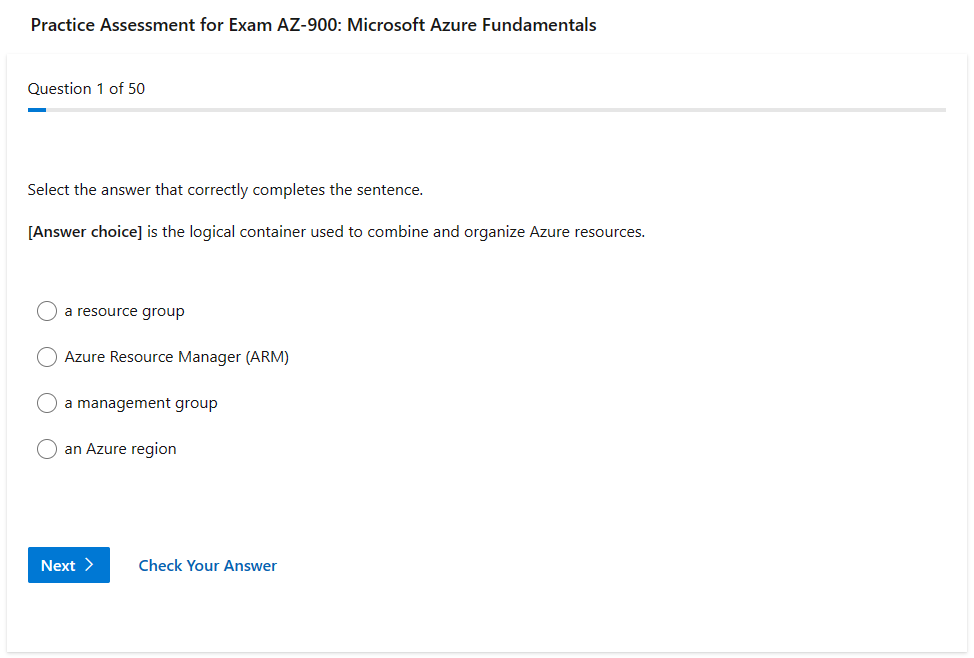Pick the 'a management group' radio circle
The height and width of the screenshot is (658, 974).
click(47, 403)
